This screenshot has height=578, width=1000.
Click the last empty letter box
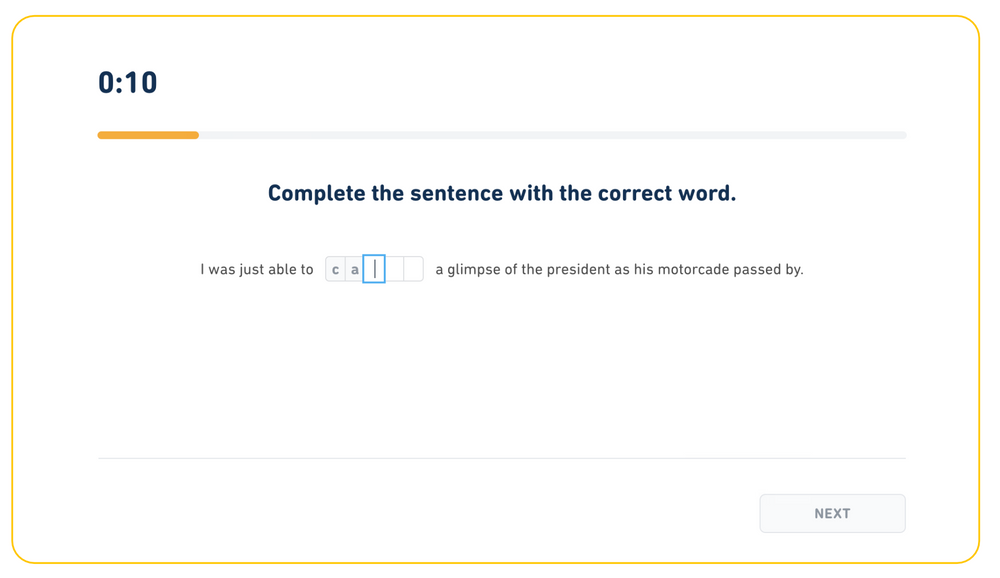(413, 269)
